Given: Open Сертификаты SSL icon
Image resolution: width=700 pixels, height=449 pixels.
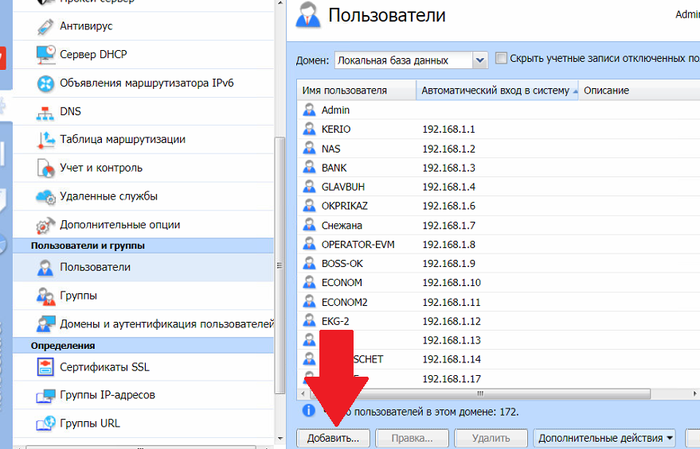Looking at the screenshot, I should pos(45,367).
